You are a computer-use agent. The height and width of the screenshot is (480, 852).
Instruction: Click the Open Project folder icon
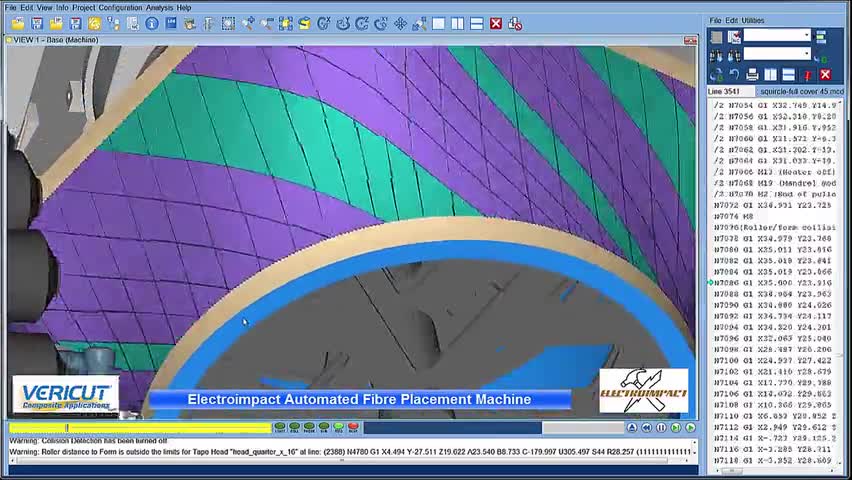(18, 23)
